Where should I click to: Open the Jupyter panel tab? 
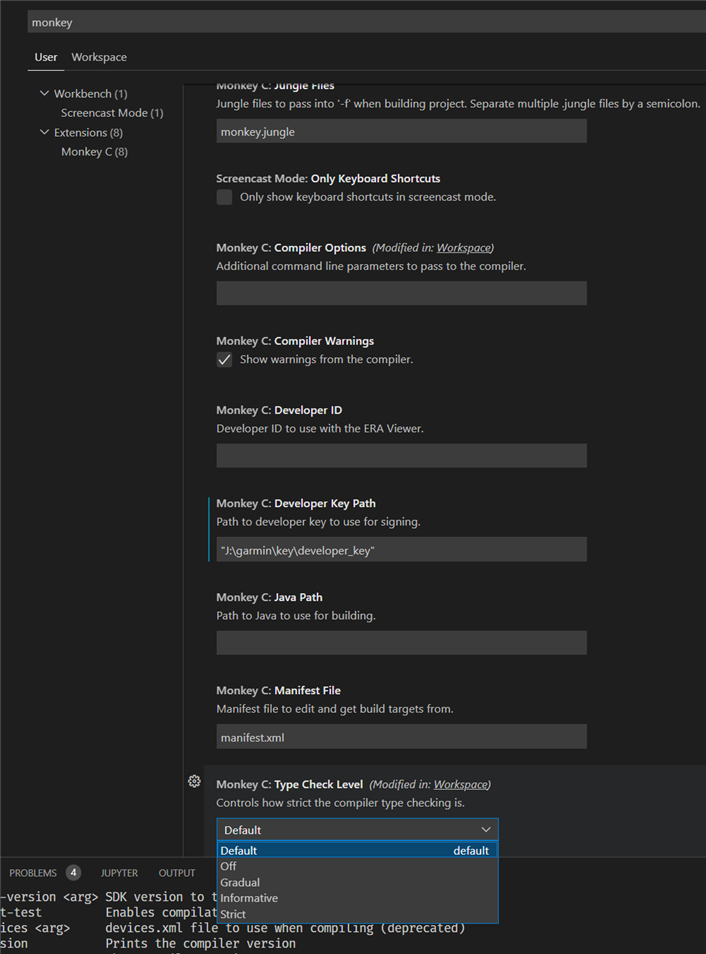[119, 873]
